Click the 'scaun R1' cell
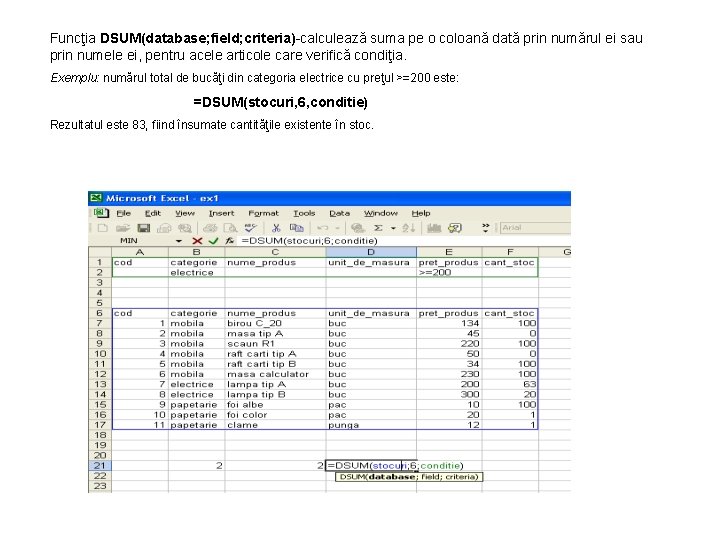The image size is (720, 540). pos(275,343)
